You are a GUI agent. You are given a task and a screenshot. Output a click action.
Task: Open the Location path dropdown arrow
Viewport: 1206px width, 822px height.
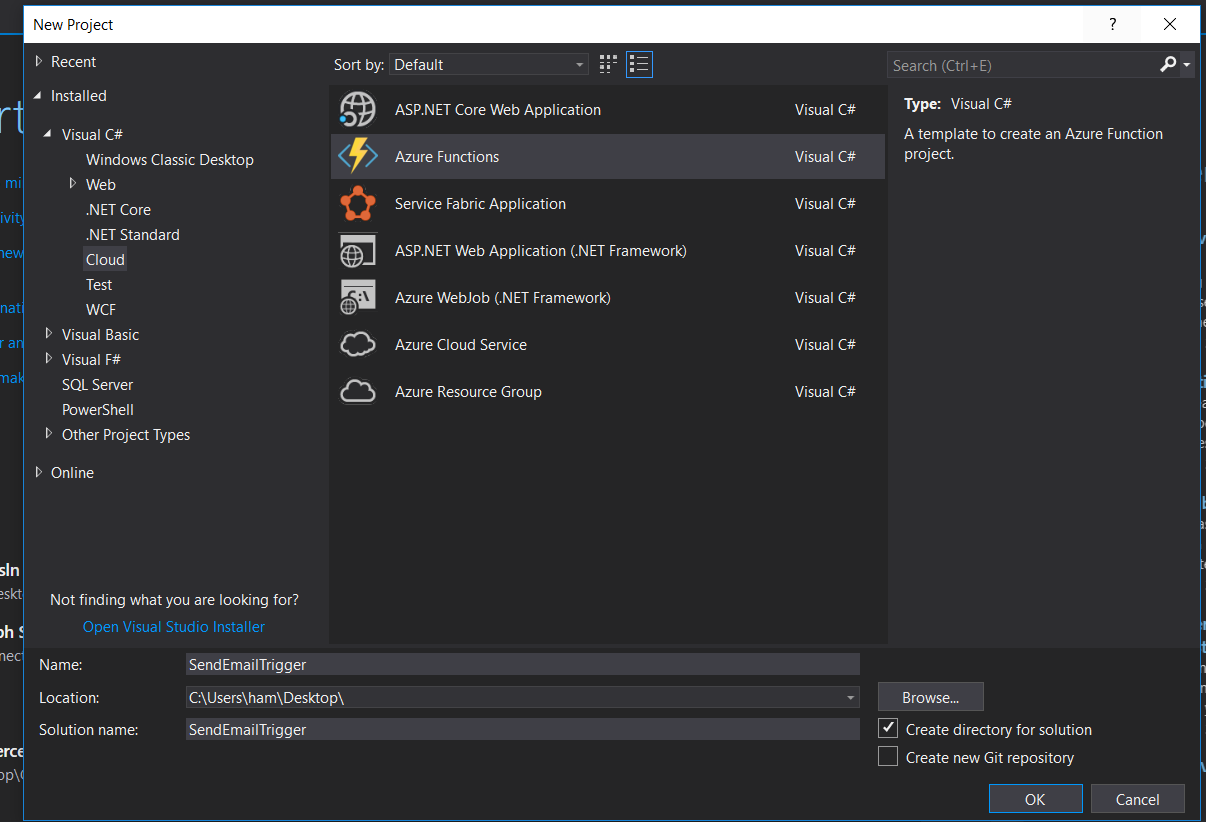[851, 698]
